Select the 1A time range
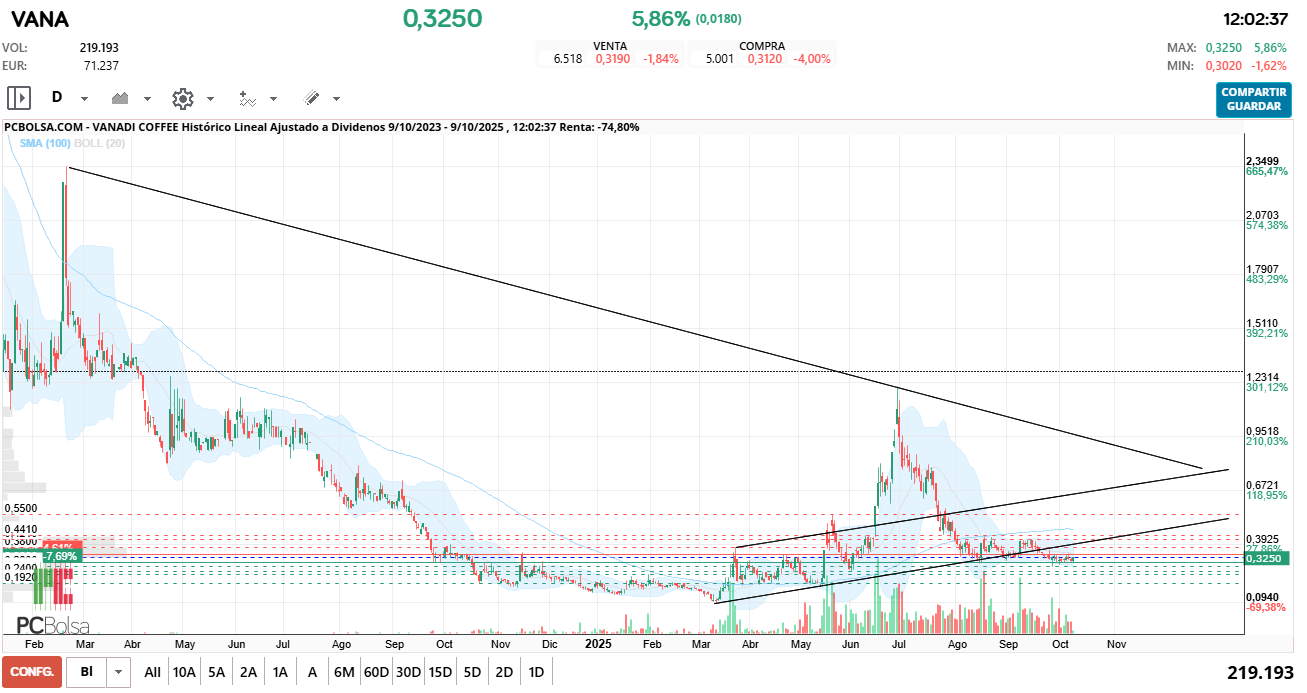Image resolution: width=1307 pixels, height=693 pixels. coord(280,672)
